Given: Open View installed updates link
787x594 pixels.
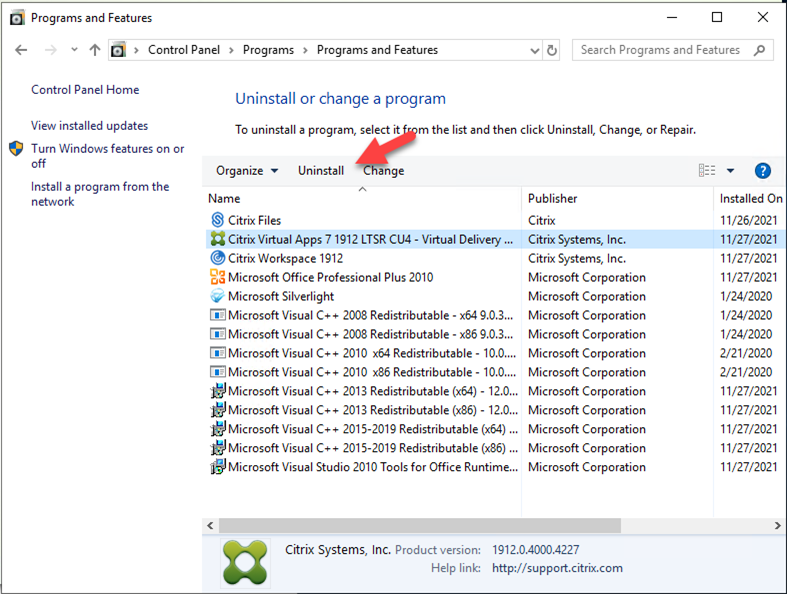Looking at the screenshot, I should [89, 126].
